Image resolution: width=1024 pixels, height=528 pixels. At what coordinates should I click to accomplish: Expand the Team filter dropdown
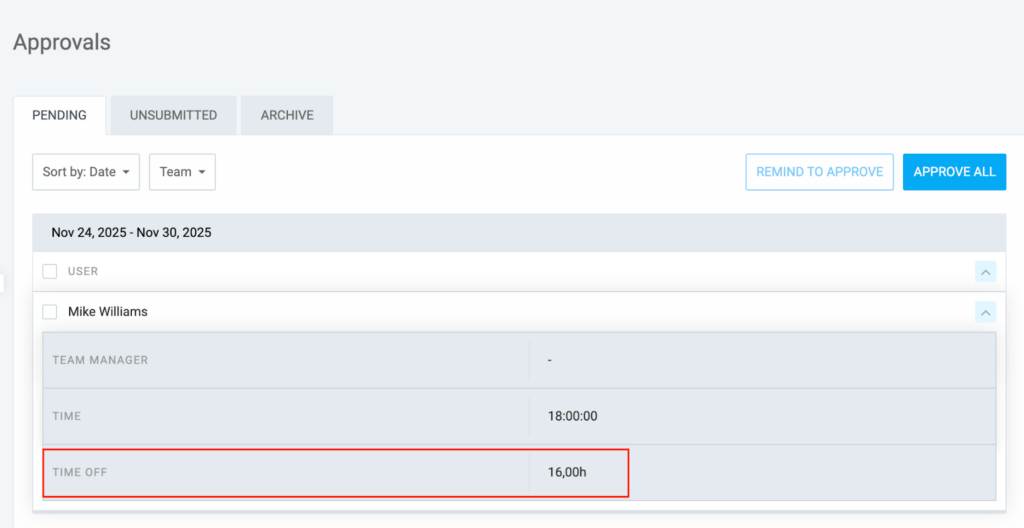(182, 172)
